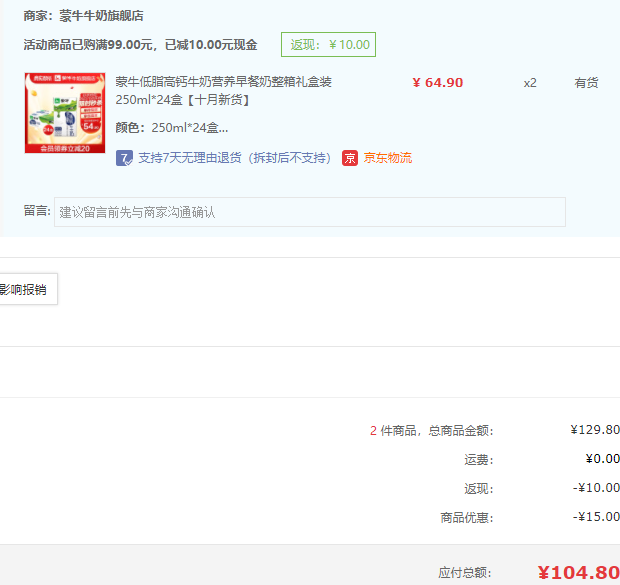
Task: Open the 蒙牛低脂高钙牛奶 product title link
Action: [x=223, y=91]
